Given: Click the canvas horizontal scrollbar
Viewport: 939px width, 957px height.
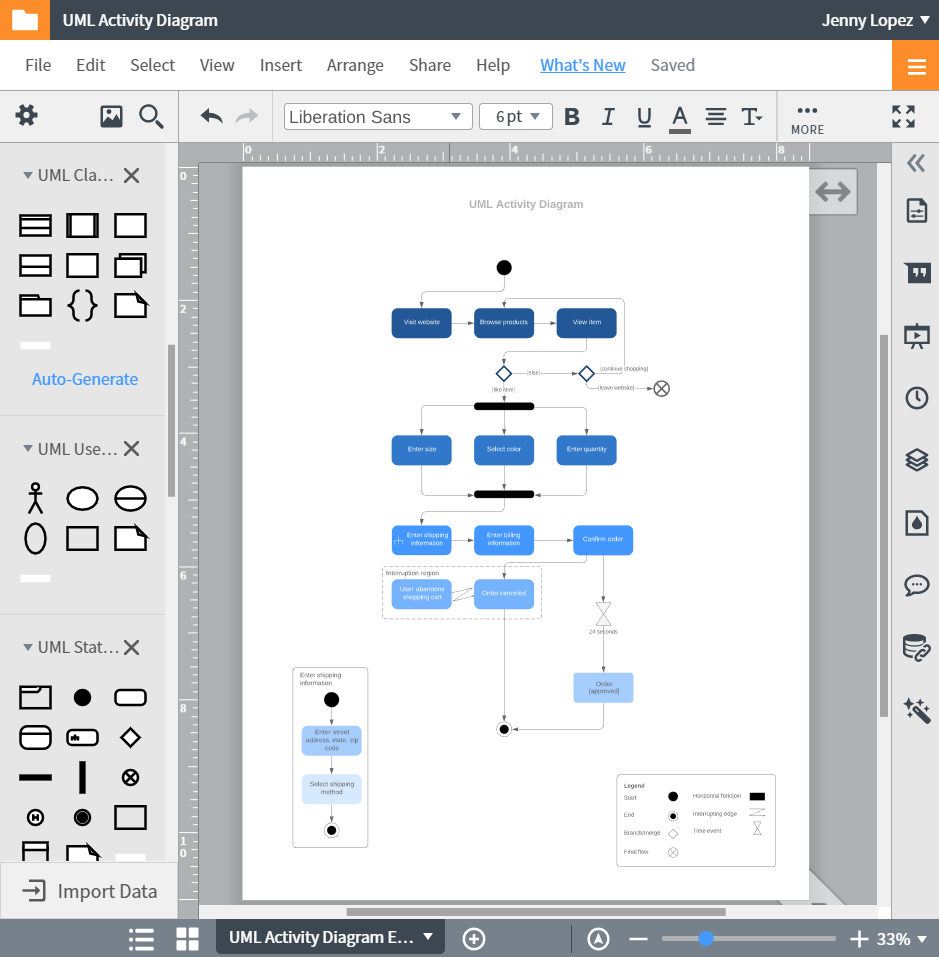Looking at the screenshot, I should [x=536, y=912].
